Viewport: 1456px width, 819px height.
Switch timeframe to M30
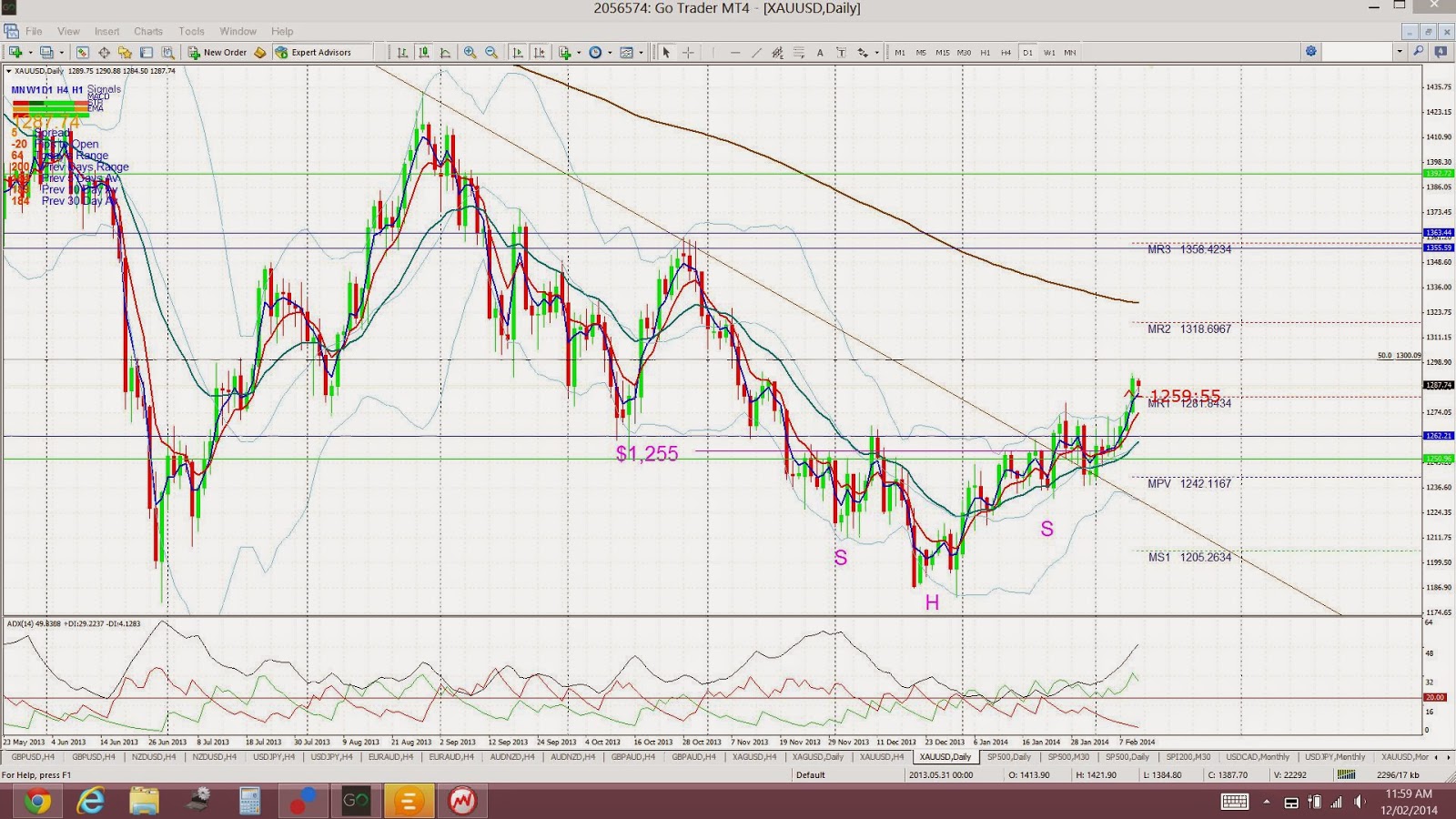tap(964, 53)
